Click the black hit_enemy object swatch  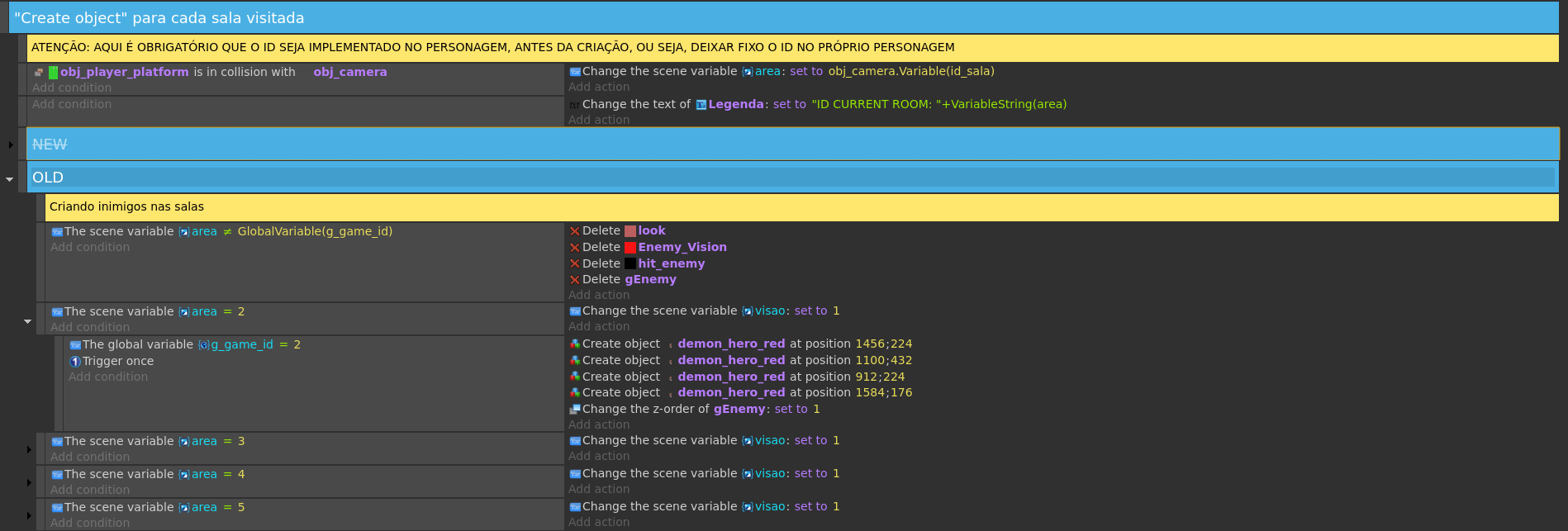(x=630, y=264)
